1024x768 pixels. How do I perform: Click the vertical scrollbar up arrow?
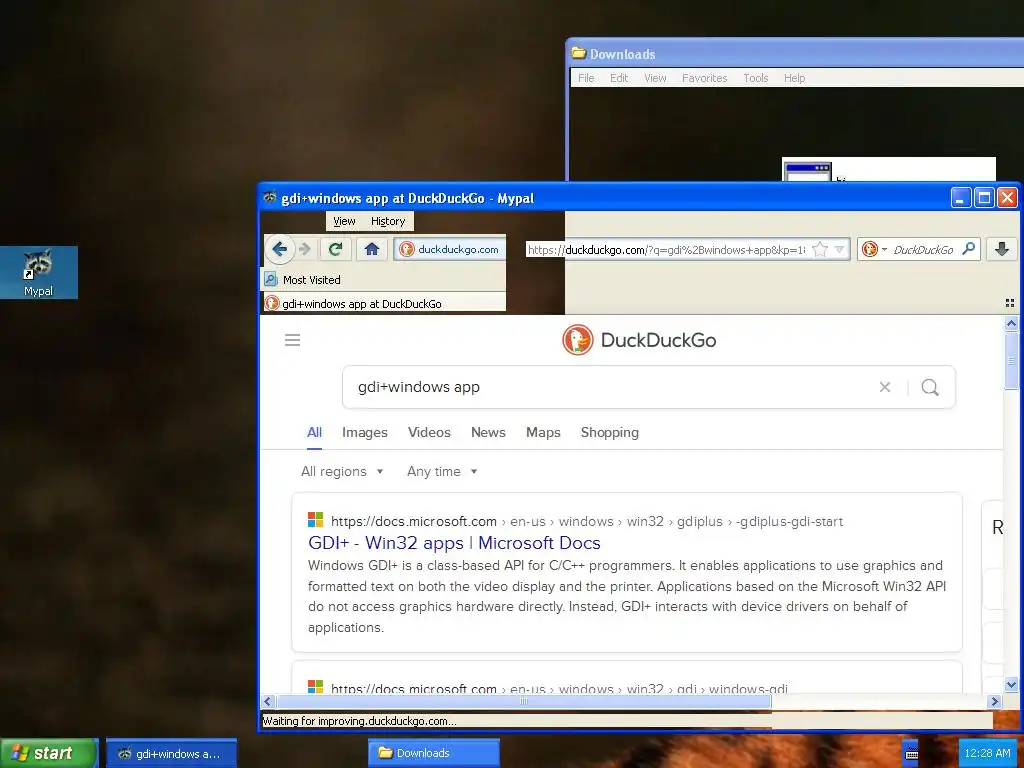click(1011, 323)
